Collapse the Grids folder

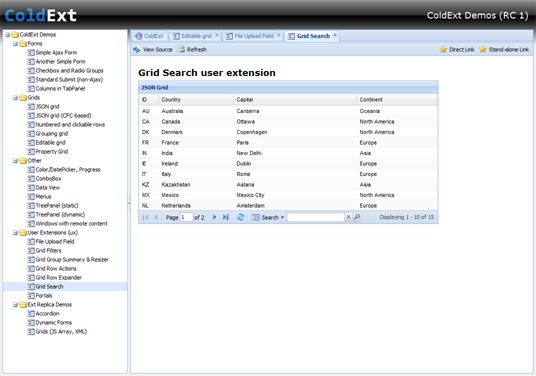tap(15, 98)
